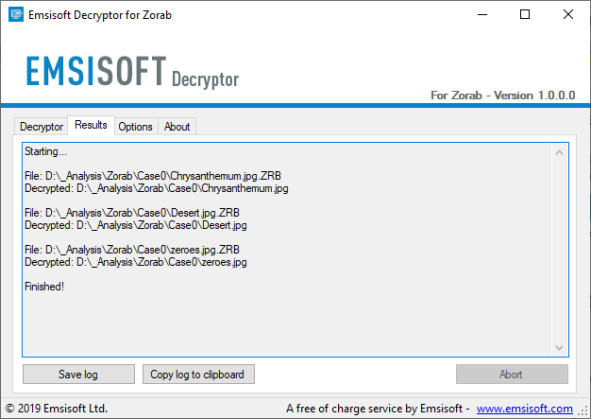Open the www.emsisoft.com link
The width and height of the screenshot is (591, 419).
[x=524, y=408]
